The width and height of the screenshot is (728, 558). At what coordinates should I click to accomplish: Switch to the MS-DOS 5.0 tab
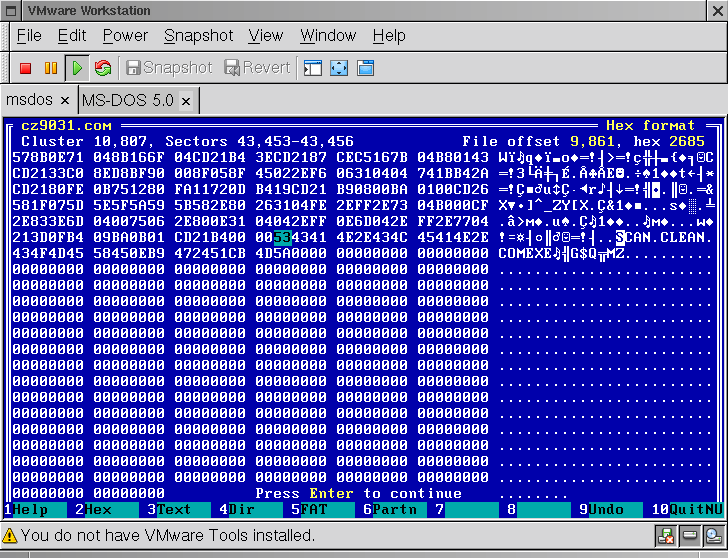point(127,100)
